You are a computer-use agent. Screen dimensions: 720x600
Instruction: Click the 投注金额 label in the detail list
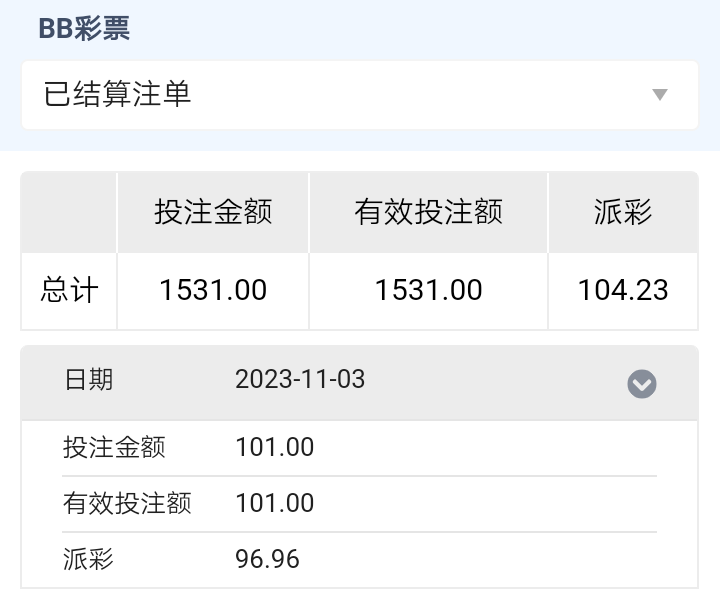(114, 447)
